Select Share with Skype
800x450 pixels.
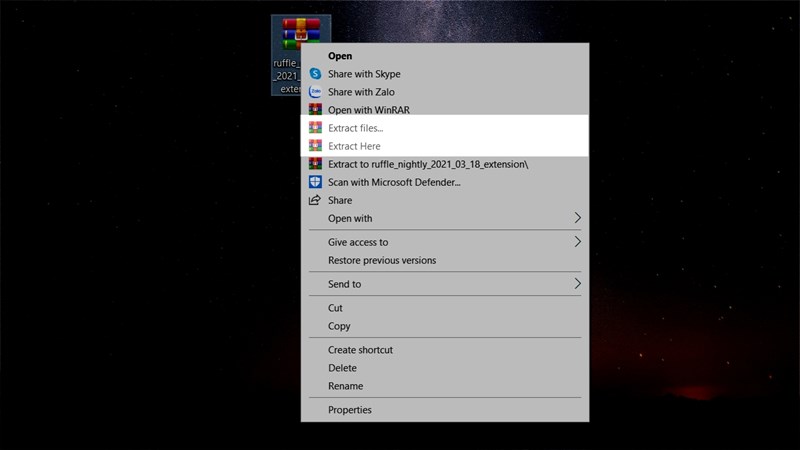445,74
